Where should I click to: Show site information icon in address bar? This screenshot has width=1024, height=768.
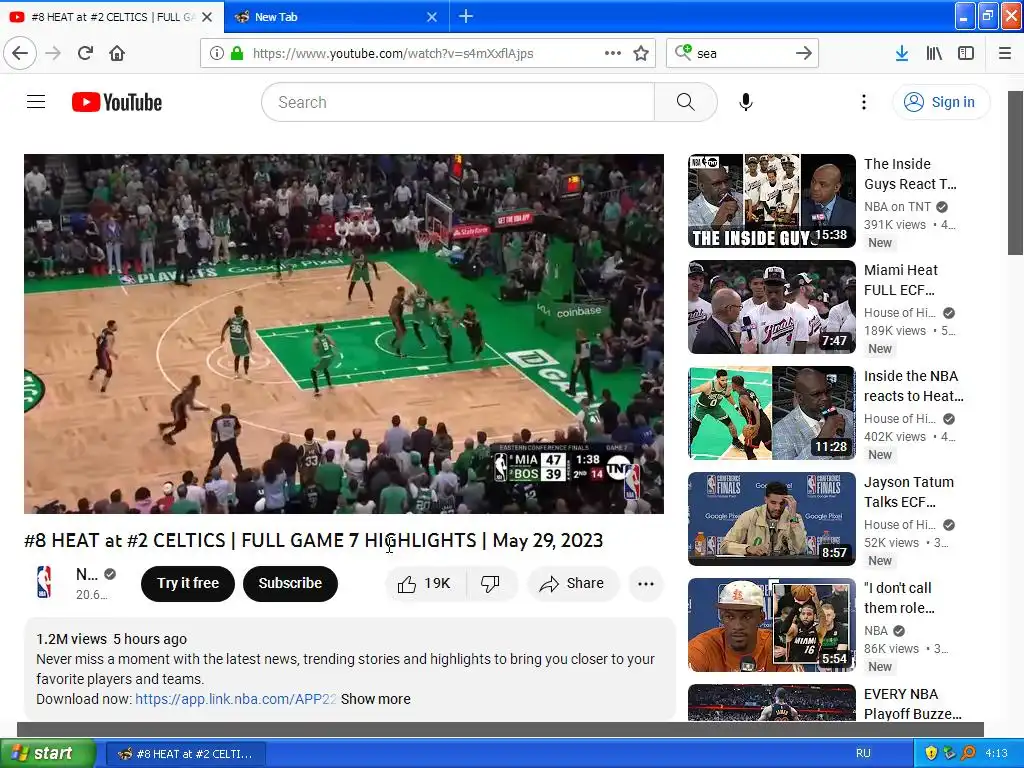217,53
